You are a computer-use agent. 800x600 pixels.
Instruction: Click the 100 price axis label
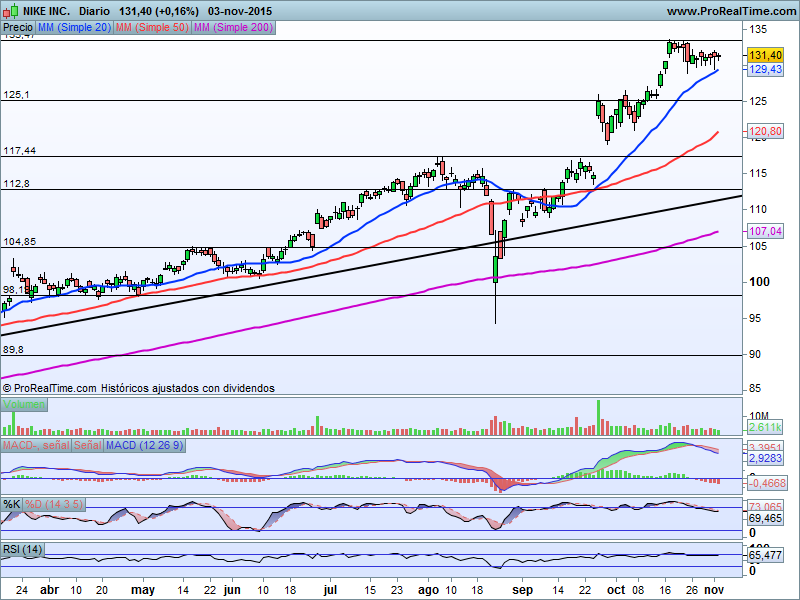[x=759, y=282]
